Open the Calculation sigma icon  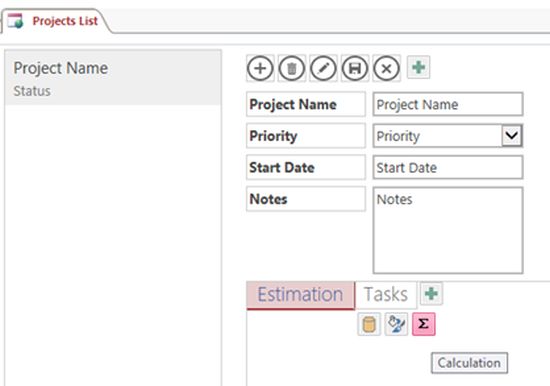pos(424,324)
